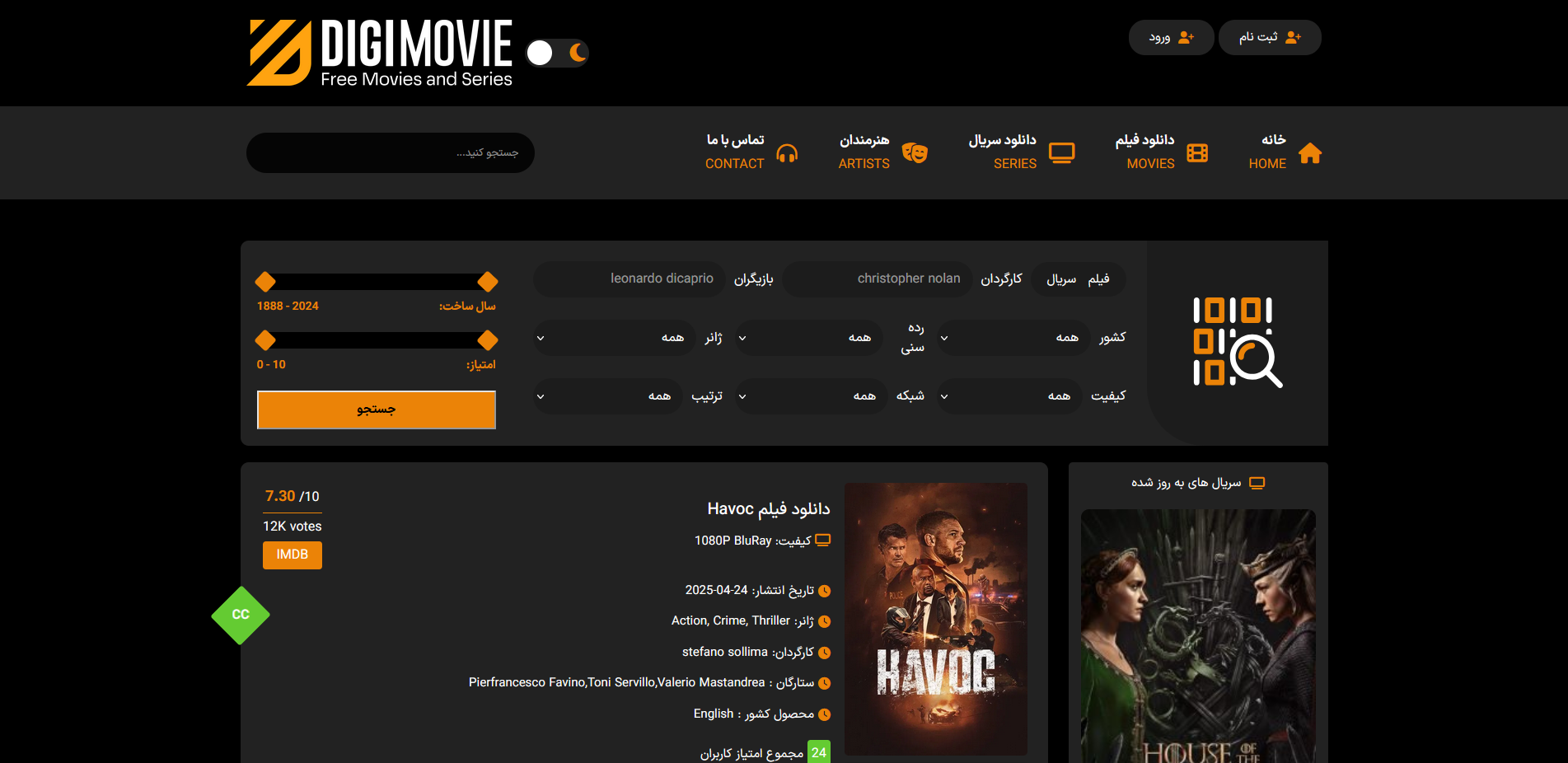Select the فیلم filter tab
The height and width of the screenshot is (763, 1568).
point(1098,279)
